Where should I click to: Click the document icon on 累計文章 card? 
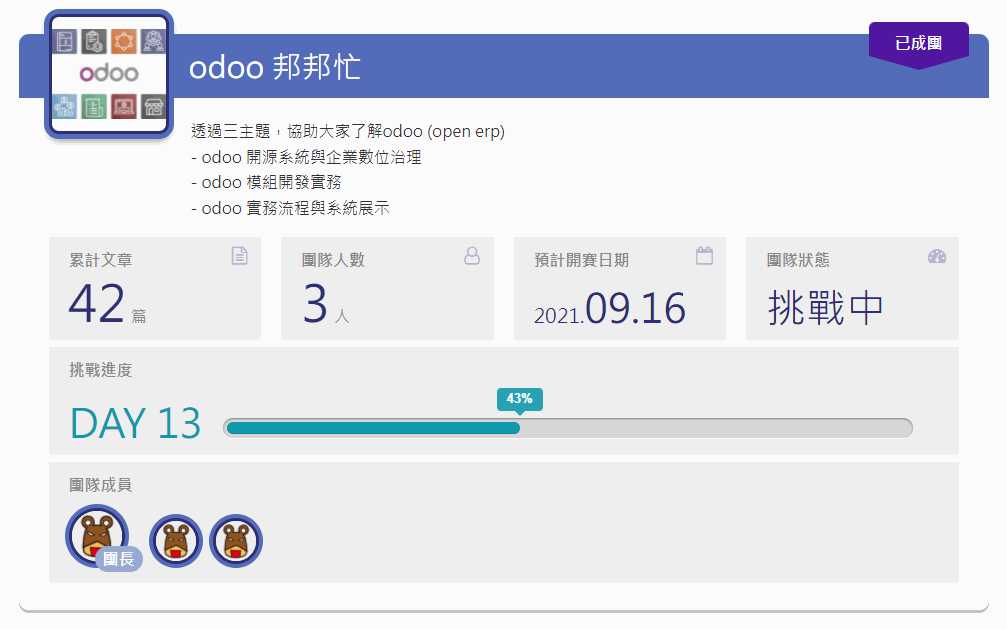[239, 256]
